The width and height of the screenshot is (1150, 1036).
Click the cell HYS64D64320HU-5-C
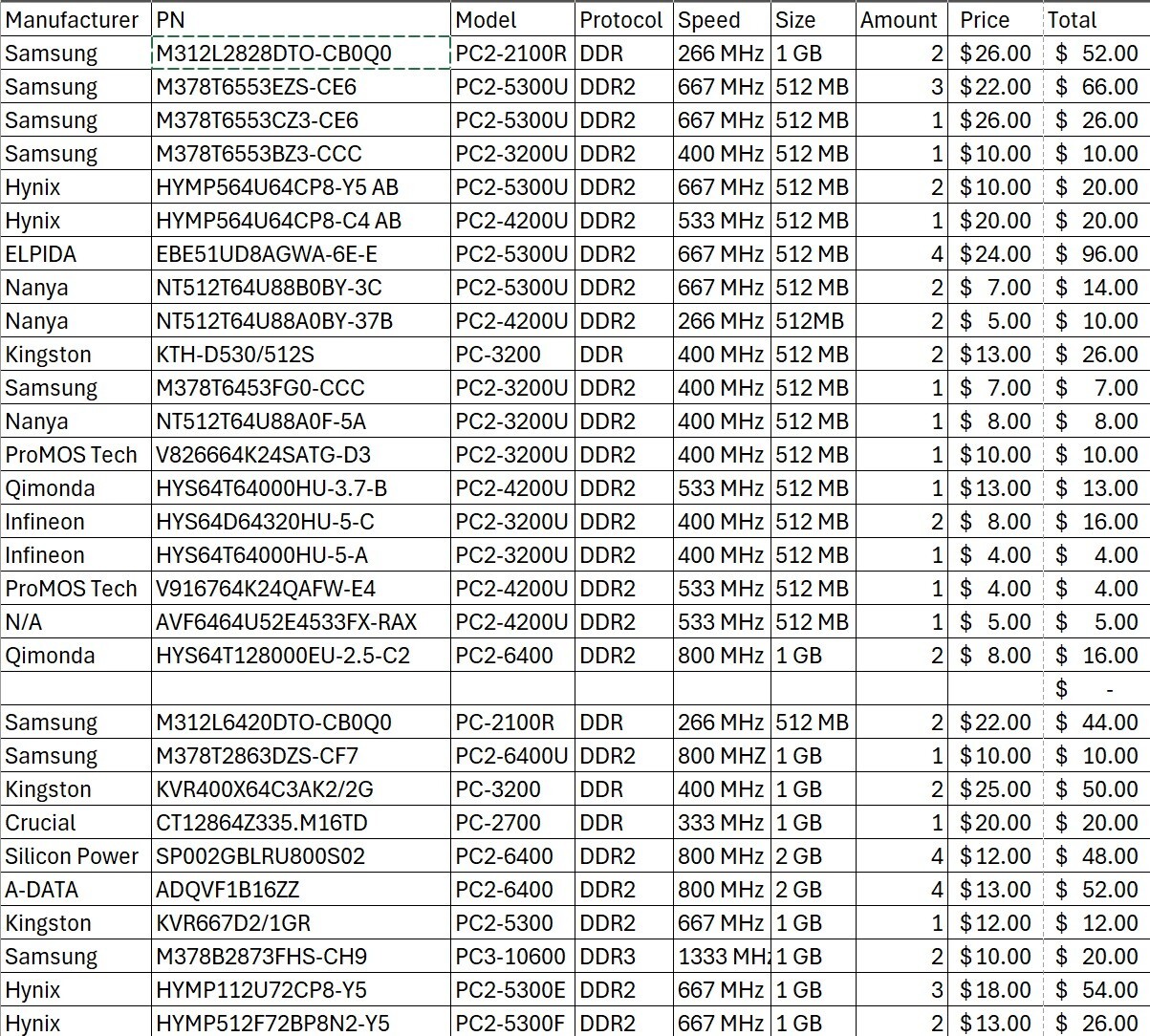pos(301,522)
